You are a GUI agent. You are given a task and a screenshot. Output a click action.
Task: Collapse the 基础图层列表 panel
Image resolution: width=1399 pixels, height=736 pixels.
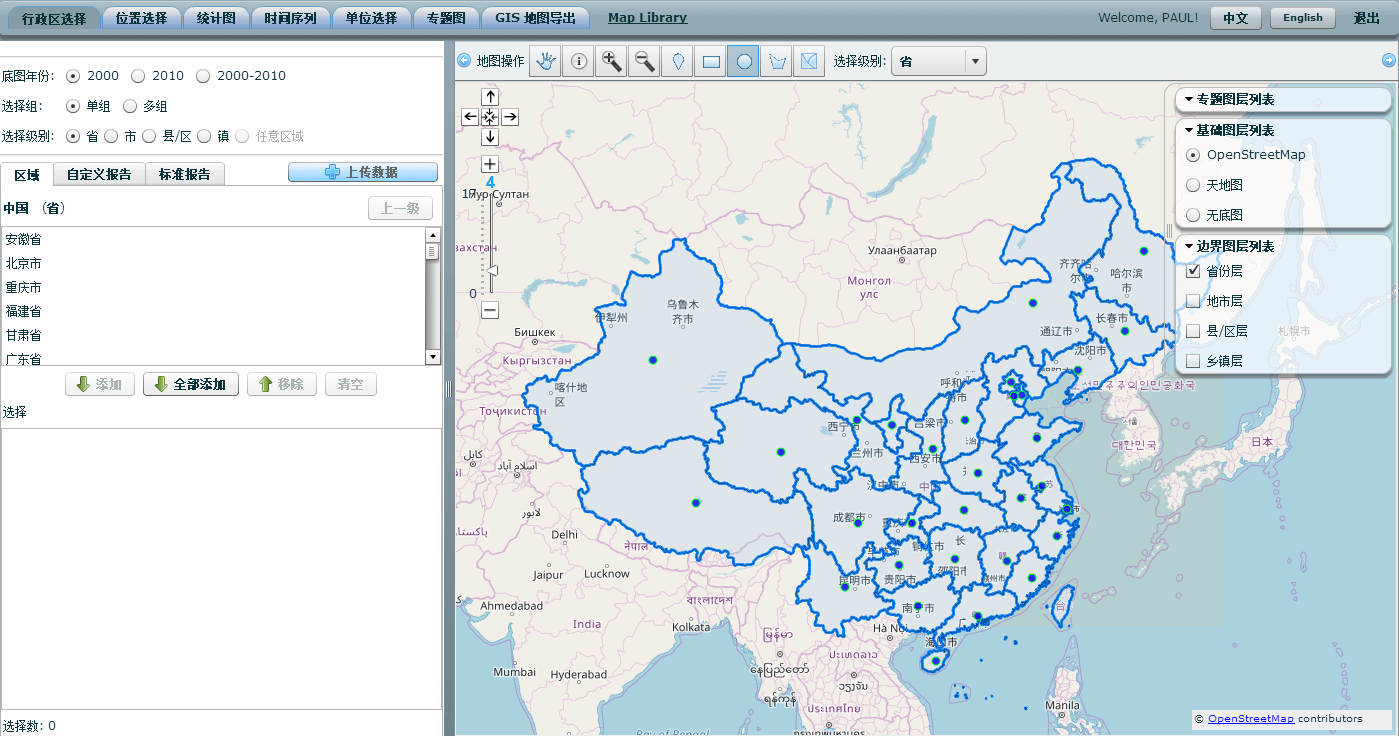[1229, 130]
